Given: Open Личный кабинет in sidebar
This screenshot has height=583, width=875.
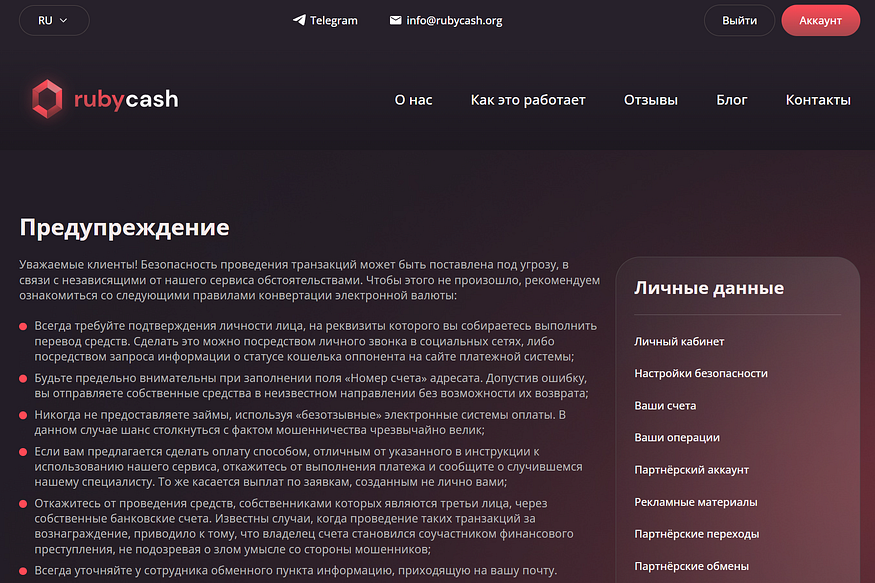Looking at the screenshot, I should click(679, 341).
